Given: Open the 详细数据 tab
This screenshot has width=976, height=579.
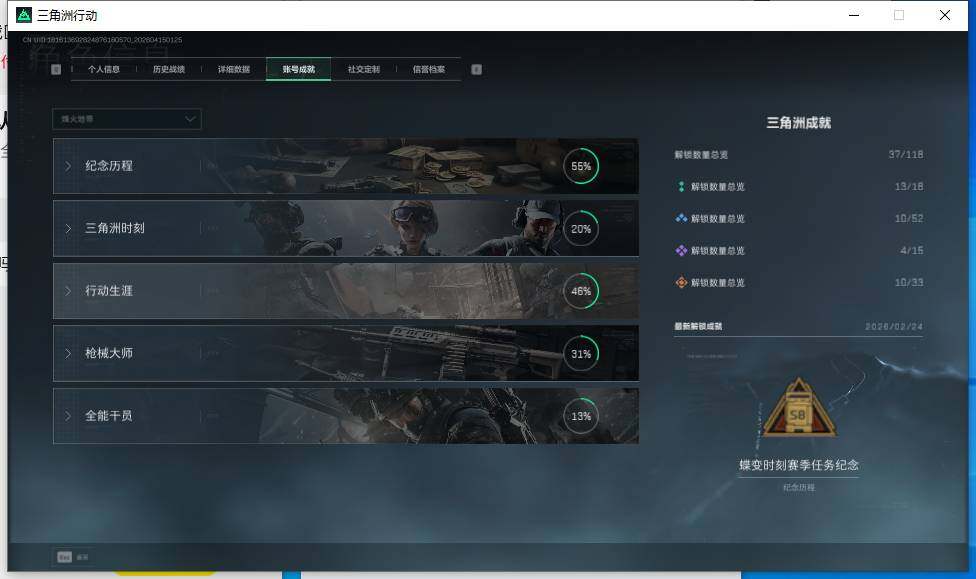Looking at the screenshot, I should 233,69.
